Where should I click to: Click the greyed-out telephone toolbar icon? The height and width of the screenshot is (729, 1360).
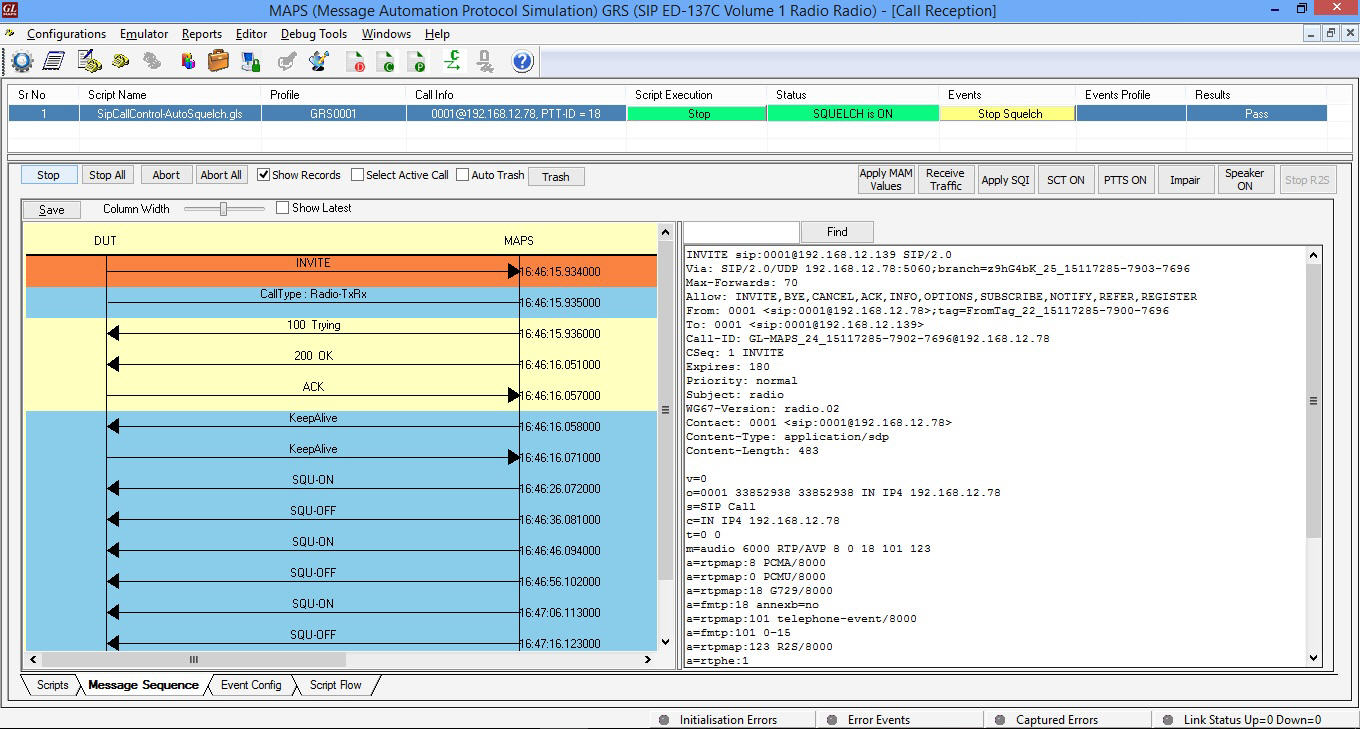click(x=153, y=62)
